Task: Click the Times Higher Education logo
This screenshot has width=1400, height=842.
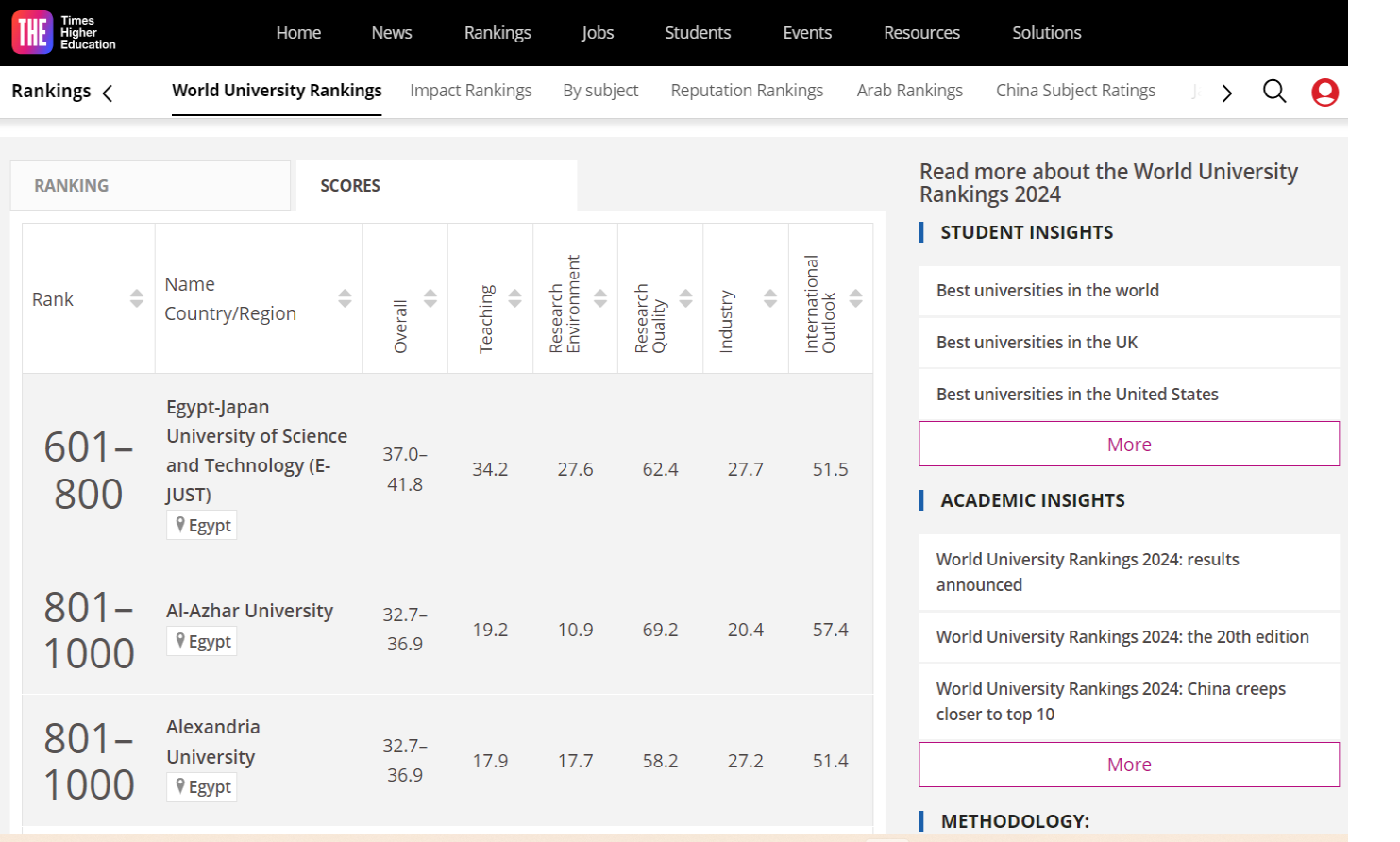Action: tap(63, 33)
